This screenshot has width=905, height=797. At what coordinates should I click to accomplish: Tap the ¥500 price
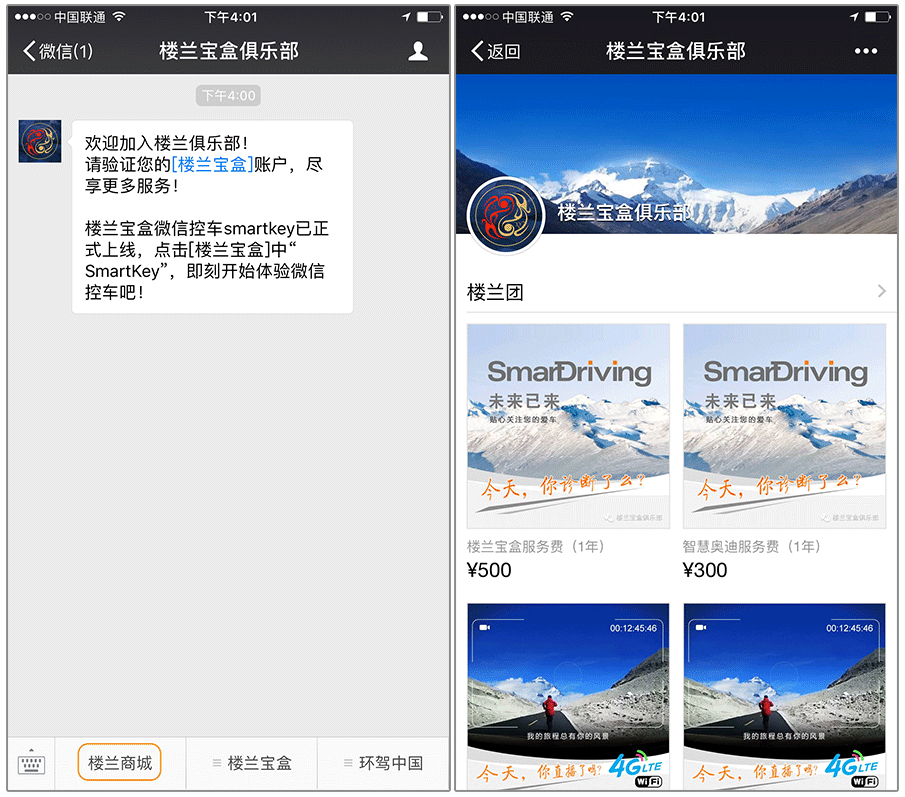pyautogui.click(x=489, y=570)
